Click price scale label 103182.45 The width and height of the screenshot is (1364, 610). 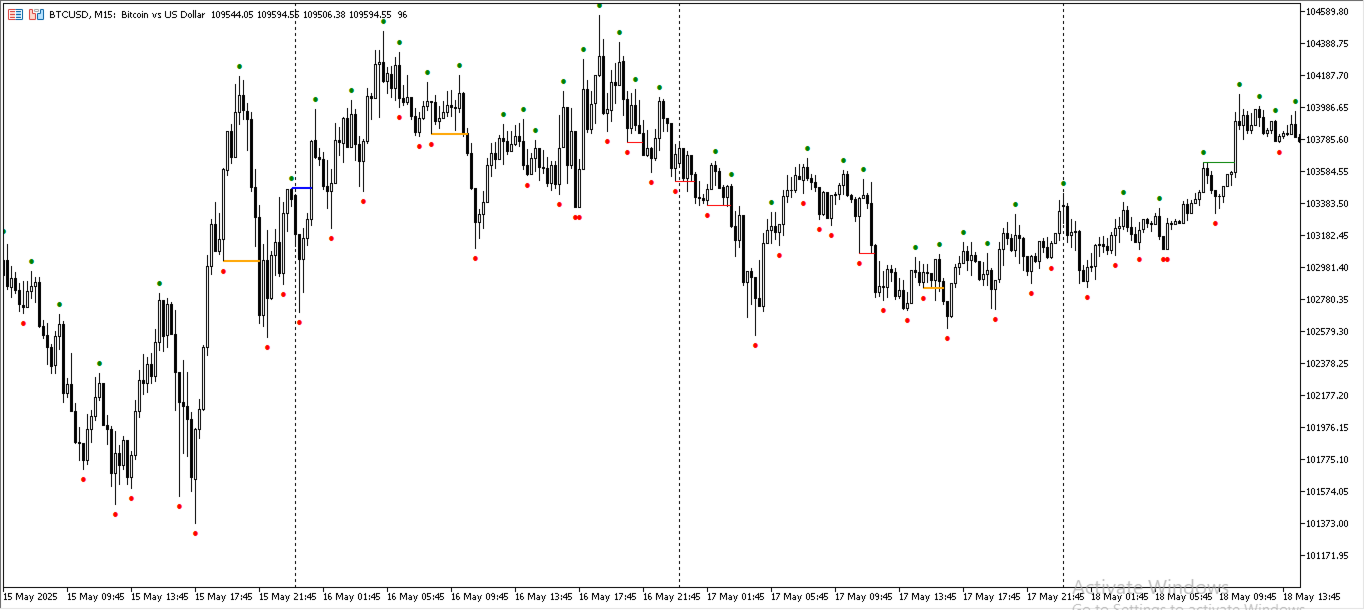coord(1327,236)
